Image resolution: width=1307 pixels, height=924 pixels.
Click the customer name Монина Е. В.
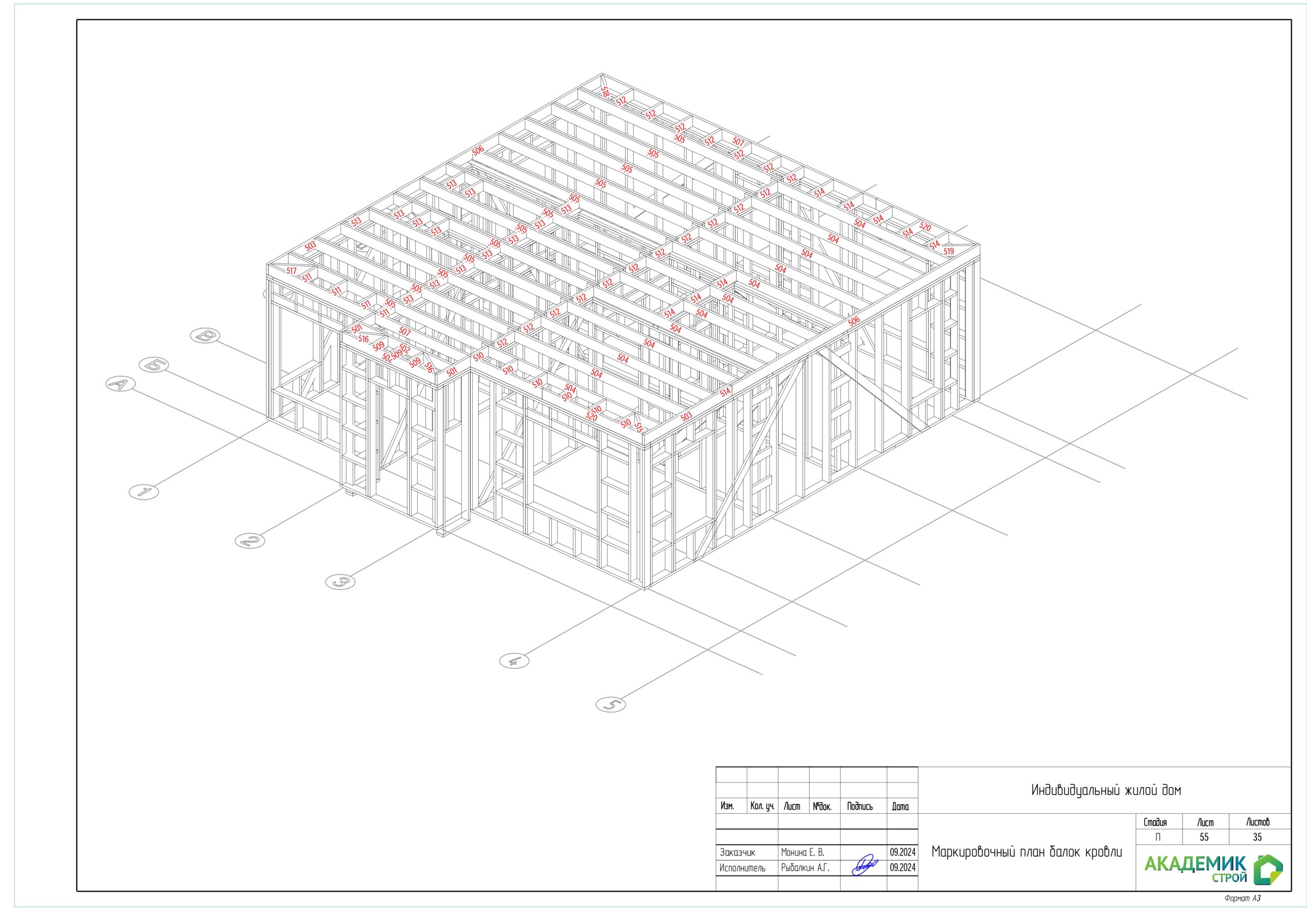pyautogui.click(x=803, y=852)
